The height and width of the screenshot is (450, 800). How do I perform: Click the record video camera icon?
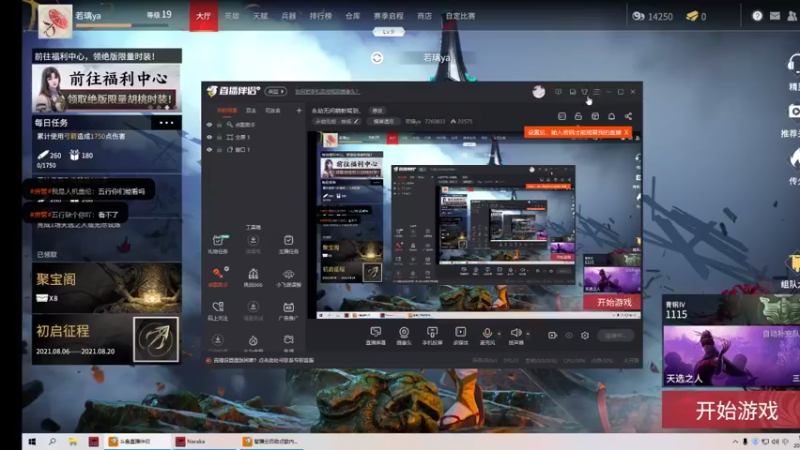tap(552, 335)
